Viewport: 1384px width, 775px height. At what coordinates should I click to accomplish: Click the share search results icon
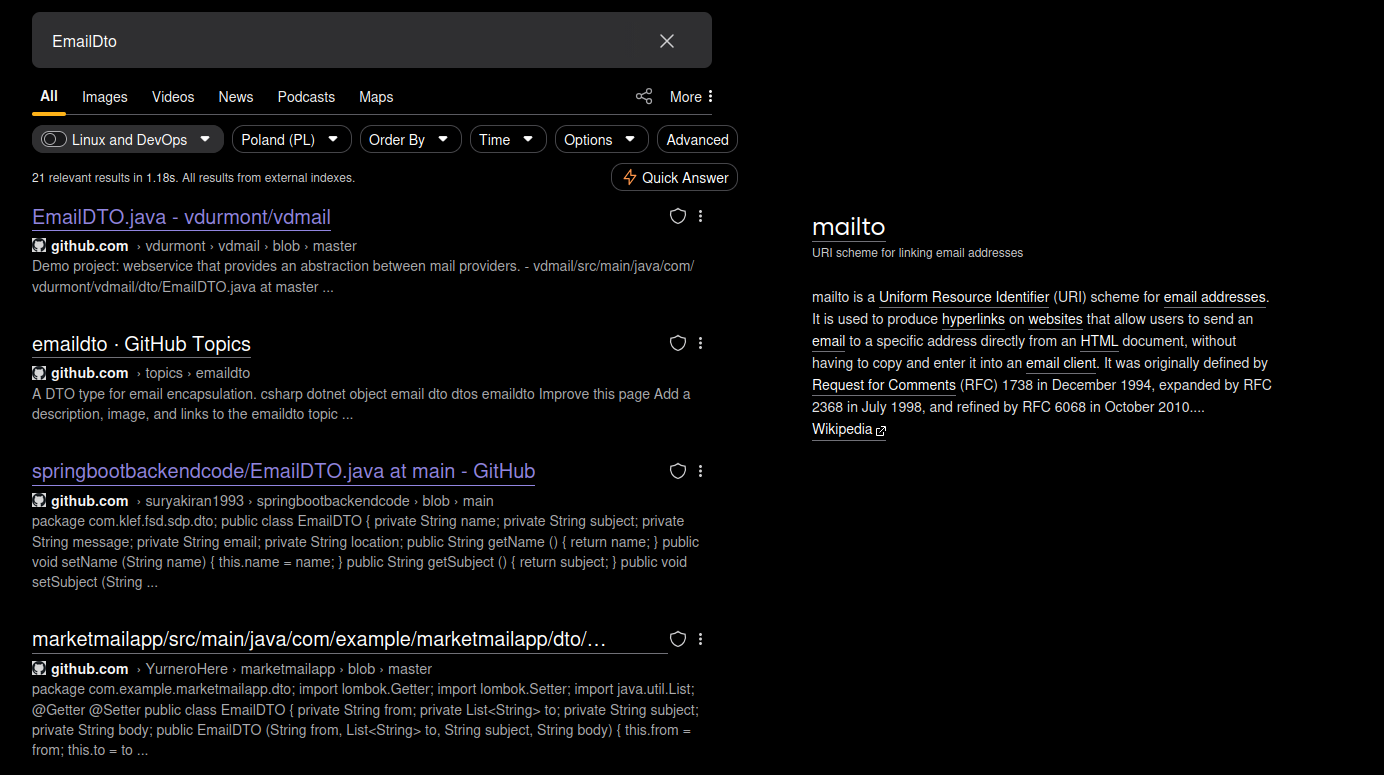(643, 95)
